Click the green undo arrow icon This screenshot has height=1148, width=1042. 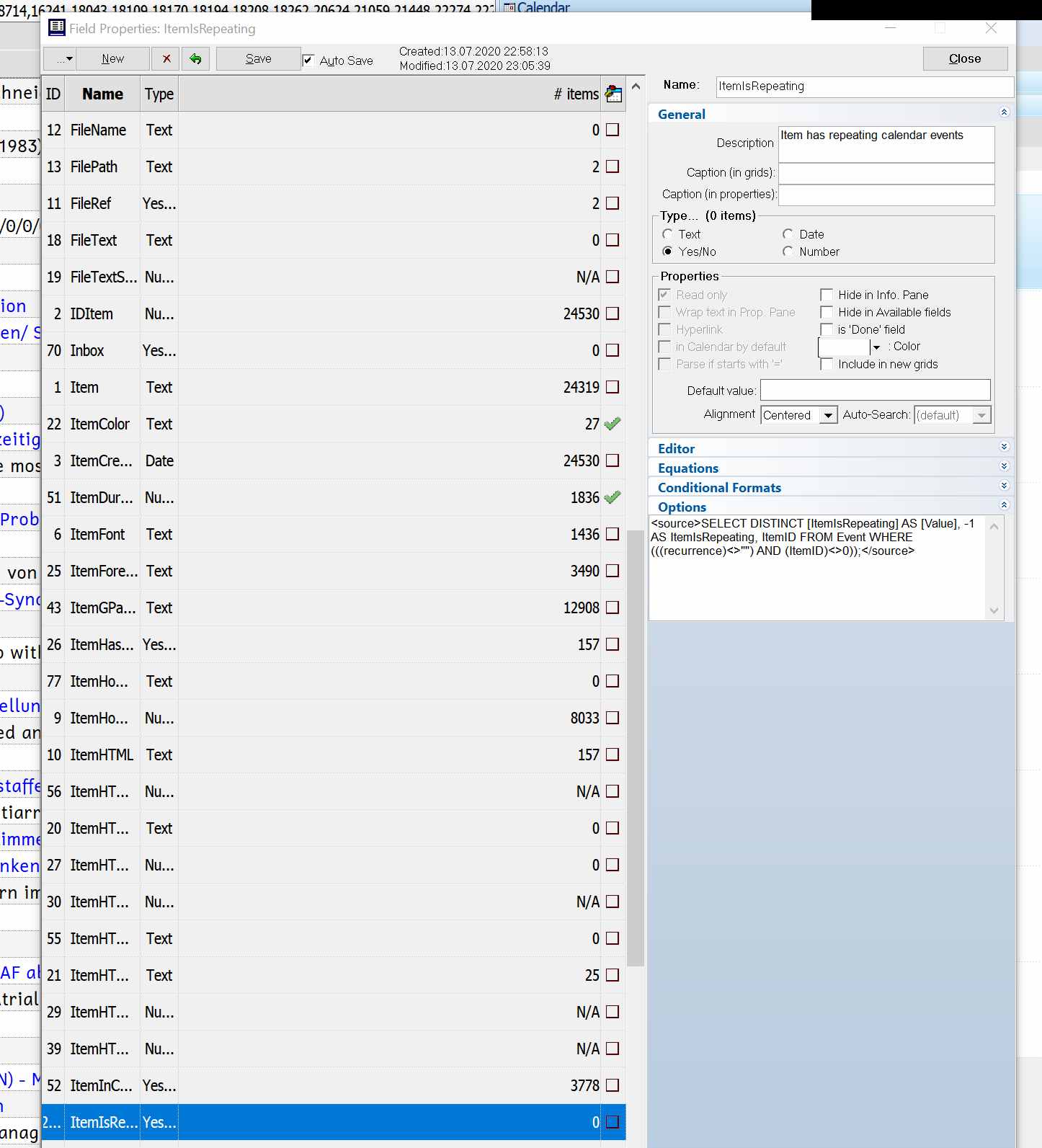195,59
